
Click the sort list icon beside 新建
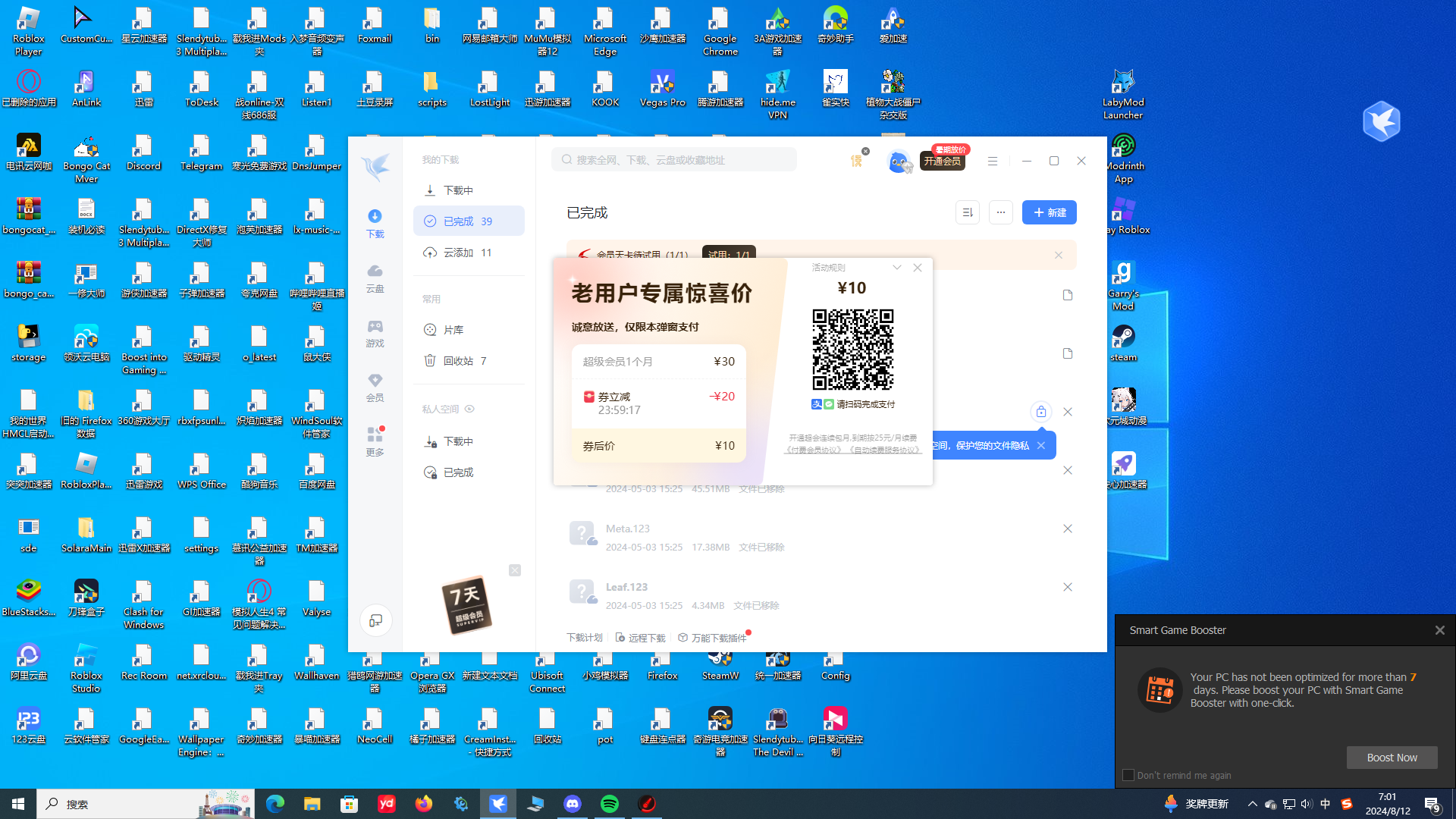[x=967, y=212]
